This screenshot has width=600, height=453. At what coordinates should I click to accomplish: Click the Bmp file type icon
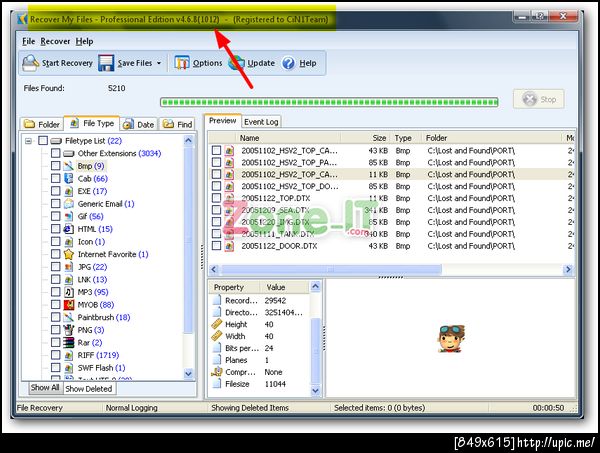coord(68,166)
